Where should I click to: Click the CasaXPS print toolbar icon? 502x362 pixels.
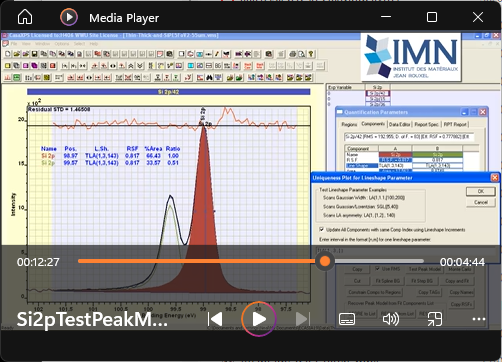tap(293, 54)
